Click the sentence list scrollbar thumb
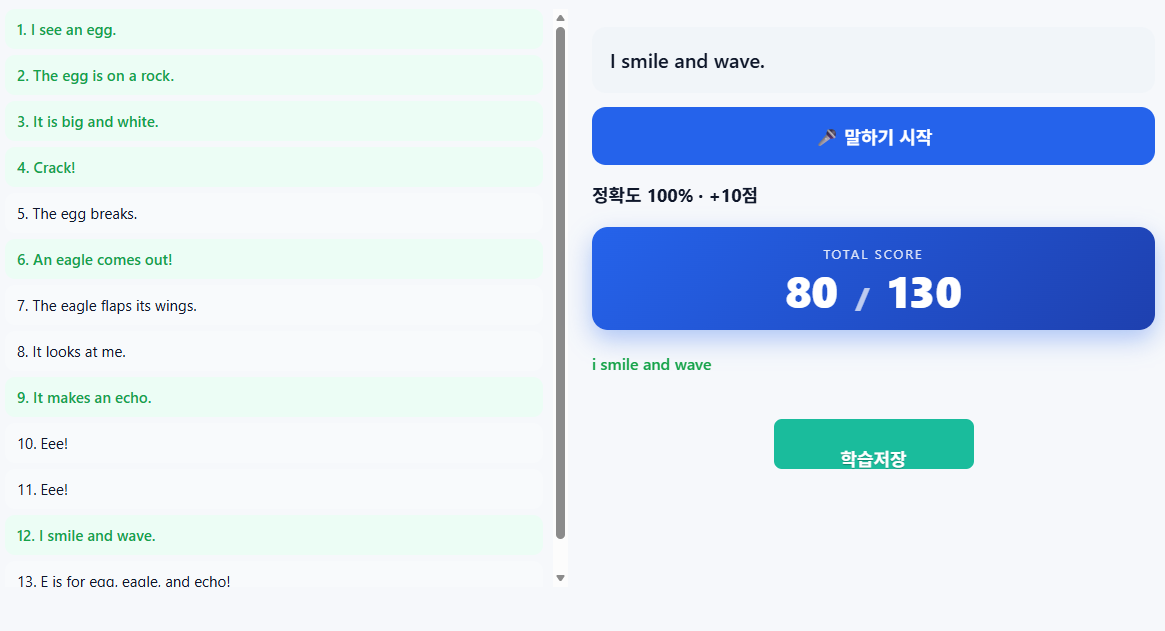The image size is (1165, 631). [560, 280]
